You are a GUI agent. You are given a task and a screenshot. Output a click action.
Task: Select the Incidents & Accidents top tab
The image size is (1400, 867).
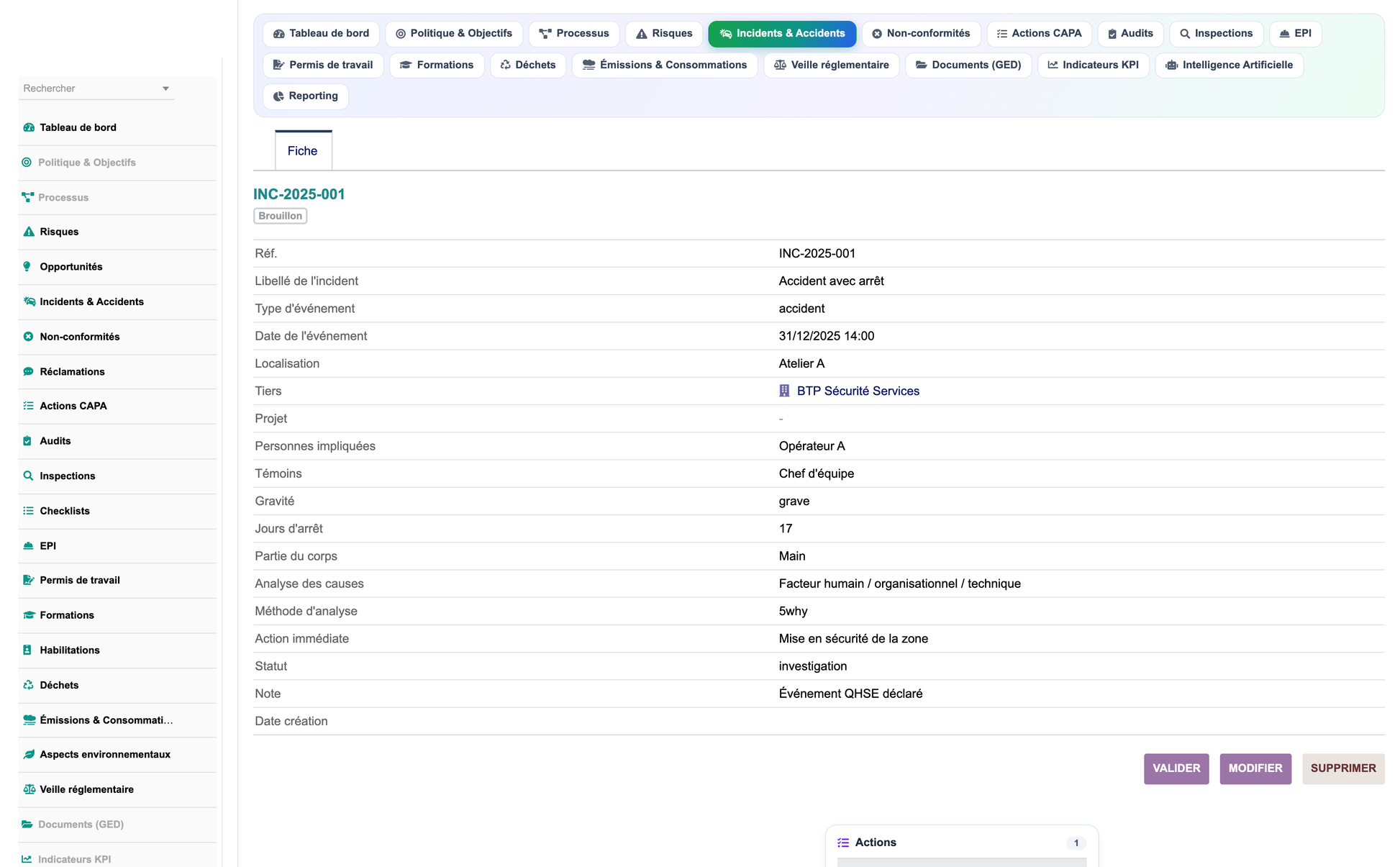[x=782, y=34]
